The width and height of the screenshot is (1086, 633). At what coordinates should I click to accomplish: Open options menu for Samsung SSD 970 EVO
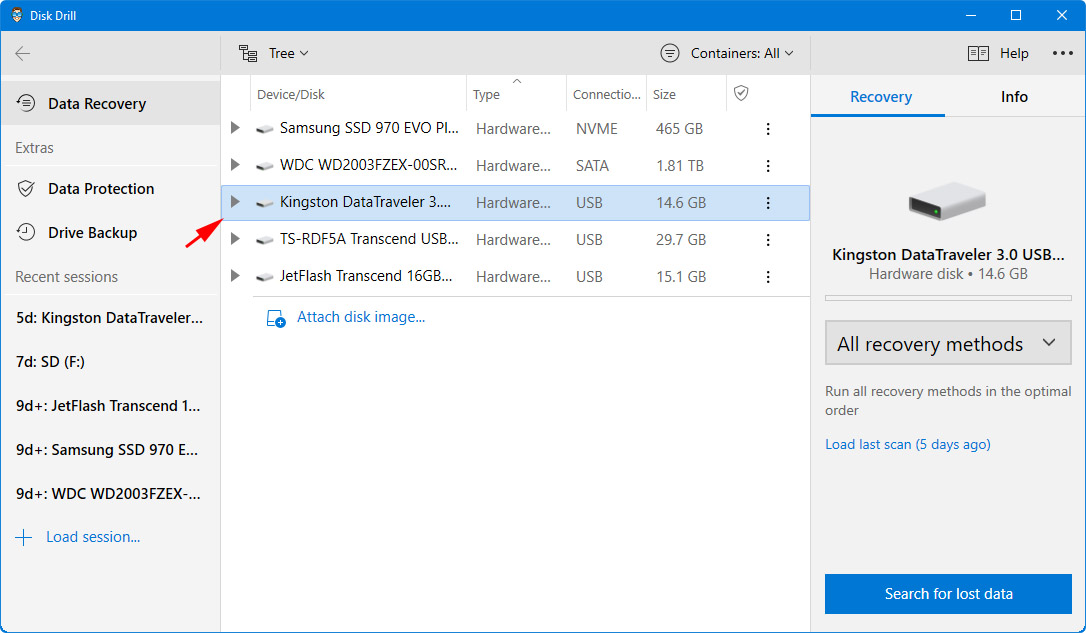tap(768, 129)
